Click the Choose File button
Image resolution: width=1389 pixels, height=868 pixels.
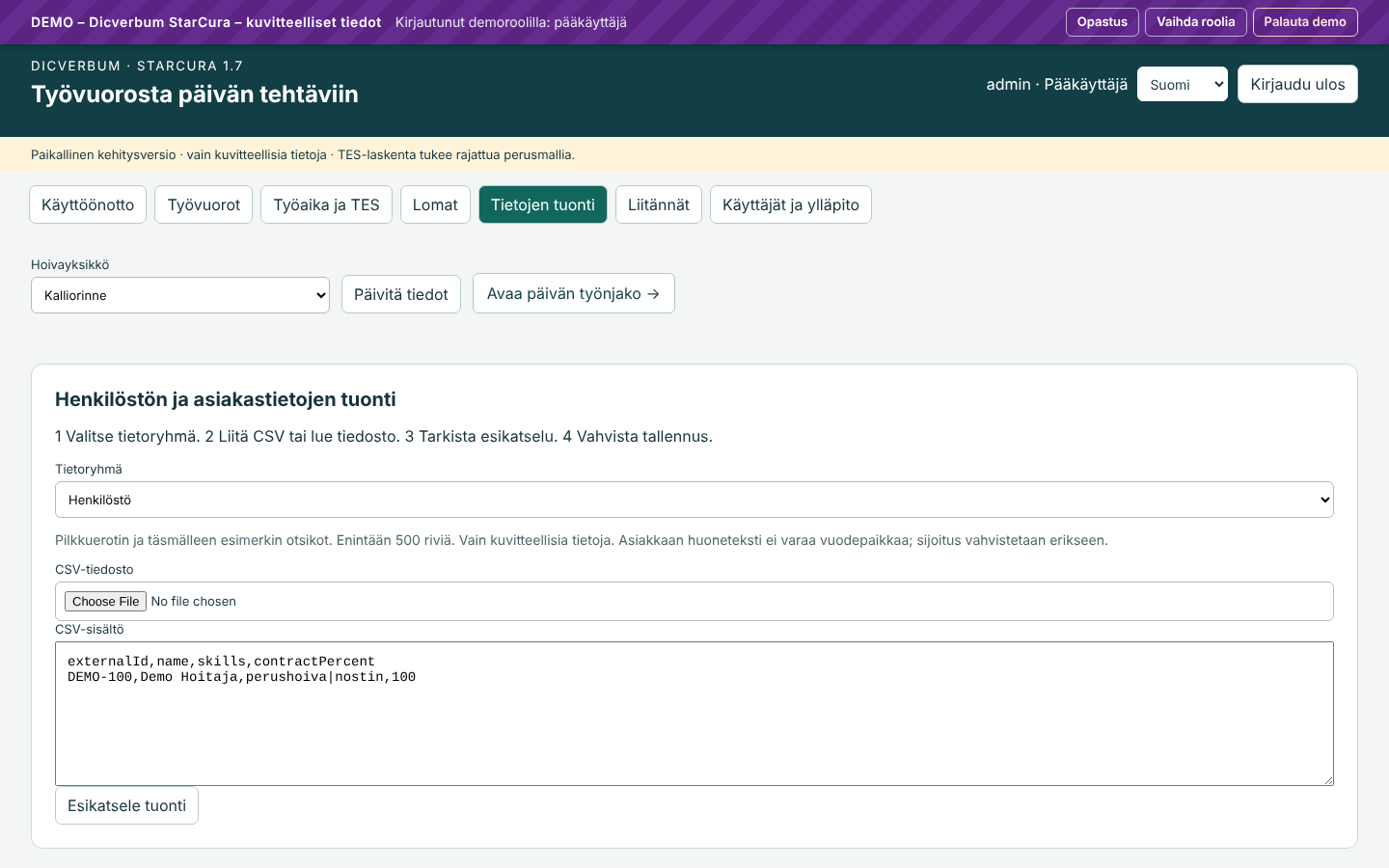click(106, 601)
